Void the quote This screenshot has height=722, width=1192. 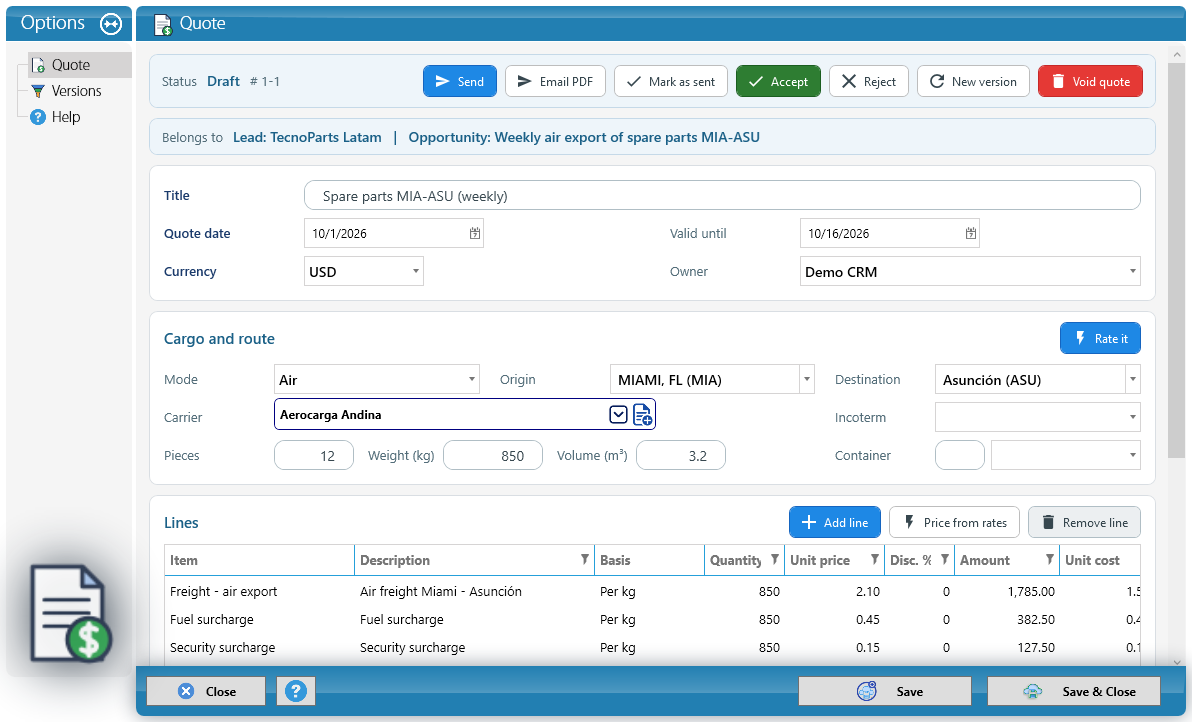pyautogui.click(x=1090, y=81)
